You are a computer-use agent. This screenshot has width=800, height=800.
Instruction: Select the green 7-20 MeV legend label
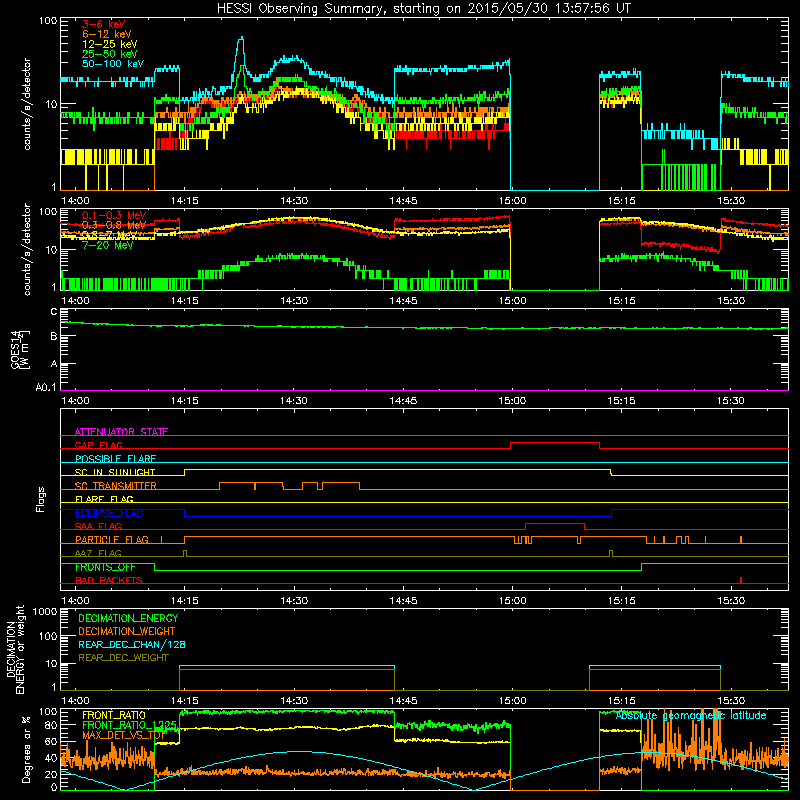coord(108,245)
